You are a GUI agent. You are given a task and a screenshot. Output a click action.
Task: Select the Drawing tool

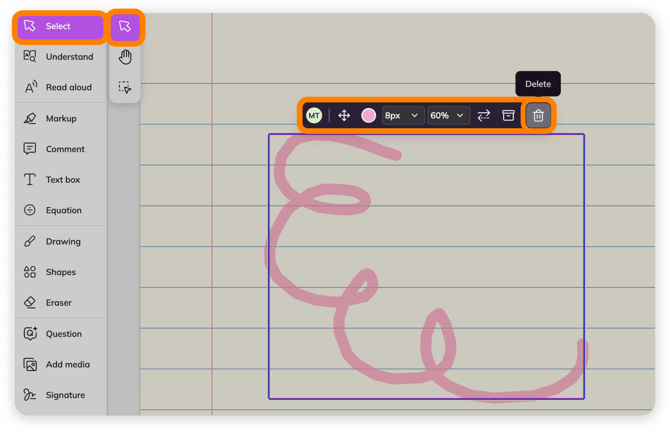click(x=60, y=241)
